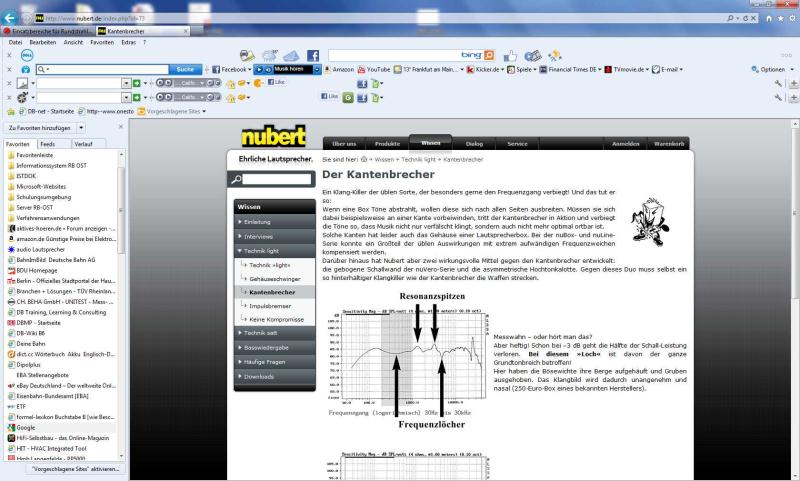The image size is (800, 481).
Task: Click the nubert magnifier search icon
Action: (236, 179)
